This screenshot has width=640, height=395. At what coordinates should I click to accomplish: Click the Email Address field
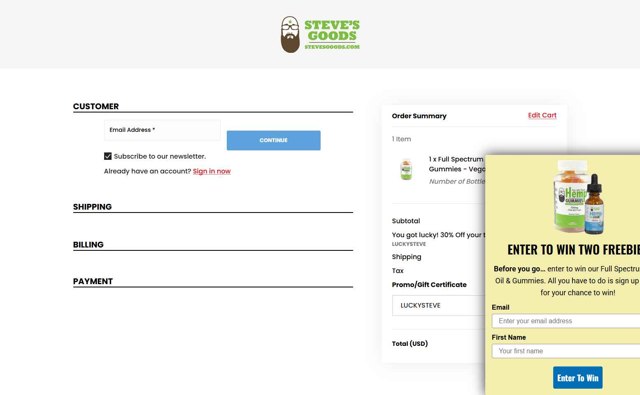click(x=162, y=130)
